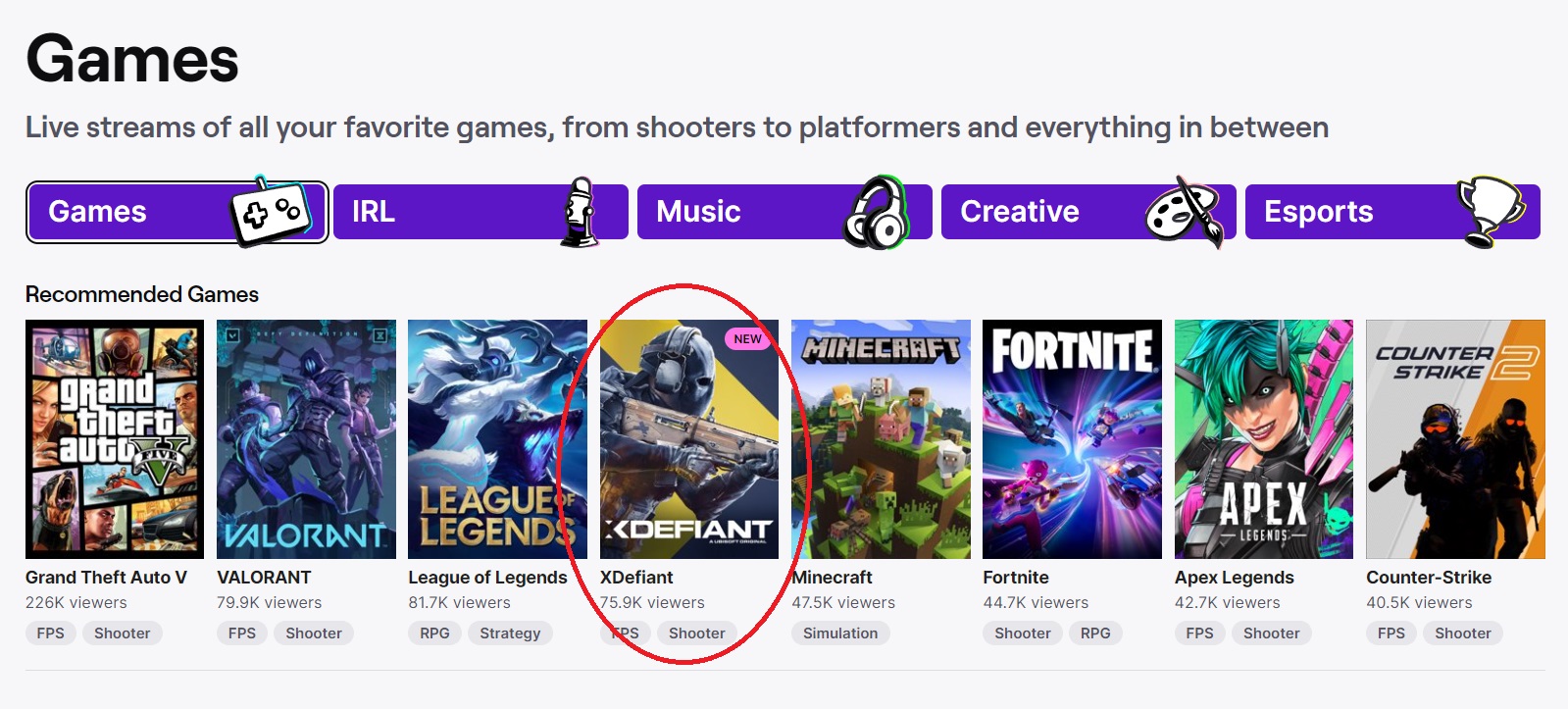This screenshot has height=709, width=1568.
Task: Click the RPG tag under Fortnite
Action: (1095, 633)
